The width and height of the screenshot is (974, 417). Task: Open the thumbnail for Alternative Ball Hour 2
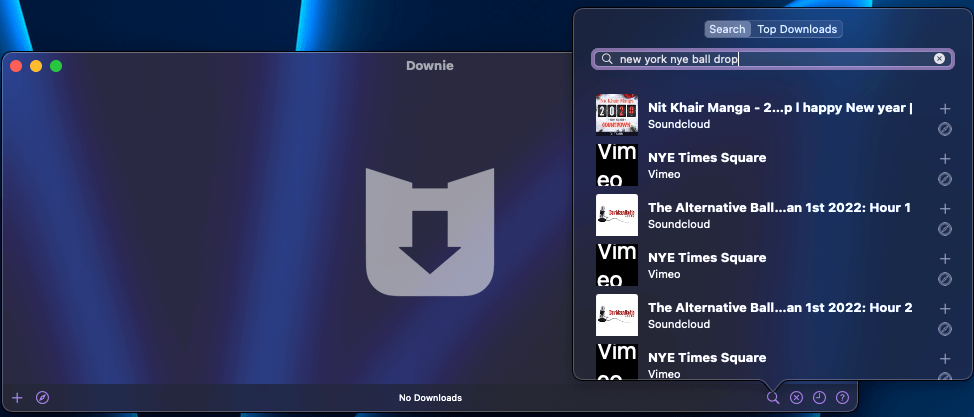click(617, 315)
